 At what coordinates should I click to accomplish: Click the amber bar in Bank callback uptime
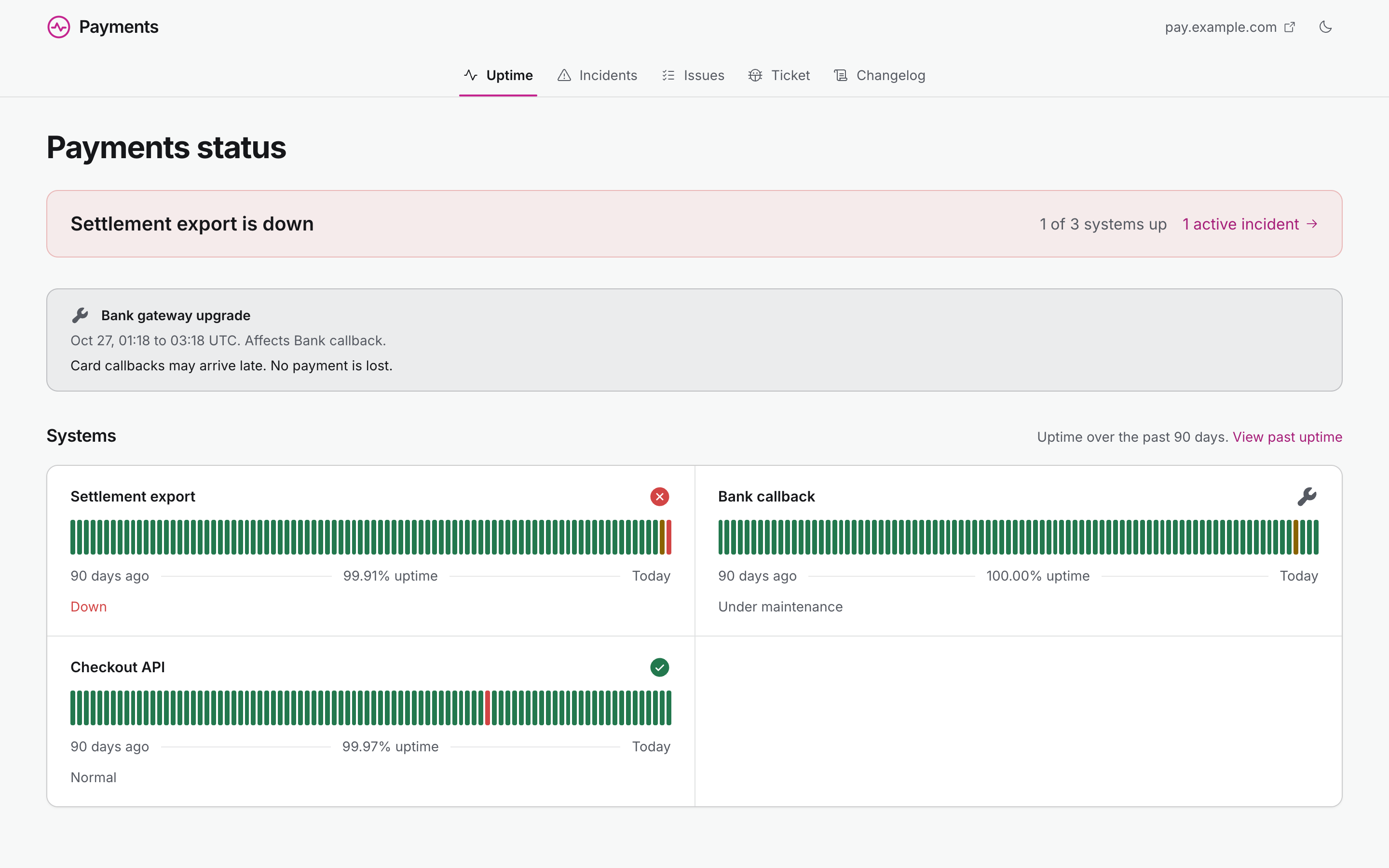[1295, 537]
